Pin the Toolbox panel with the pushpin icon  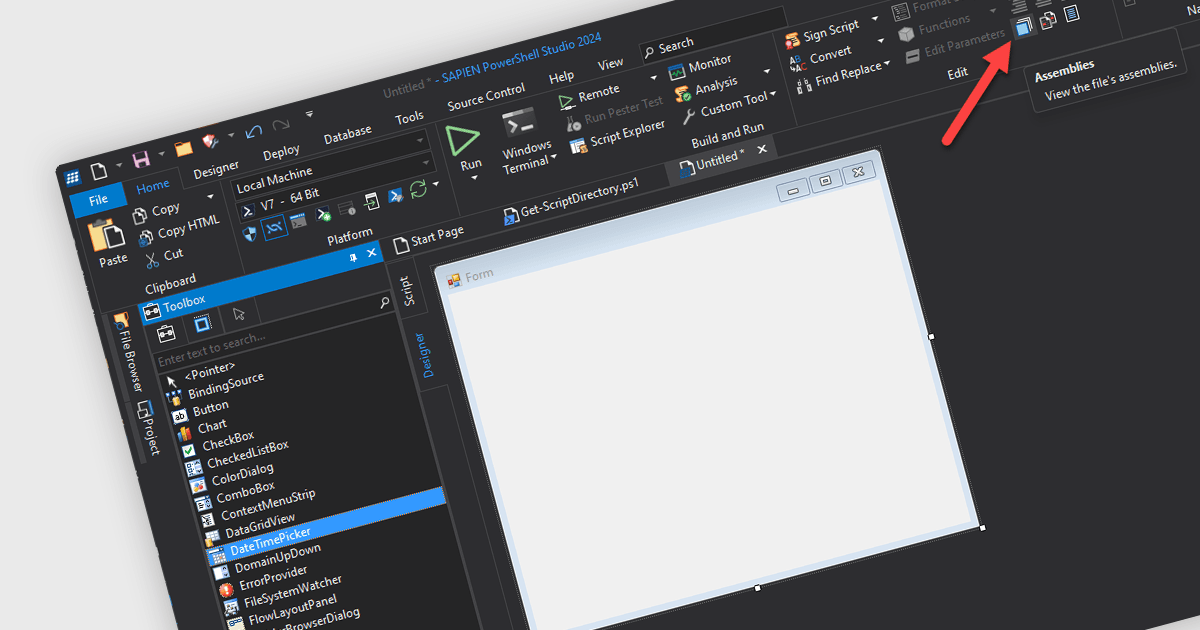[353, 258]
